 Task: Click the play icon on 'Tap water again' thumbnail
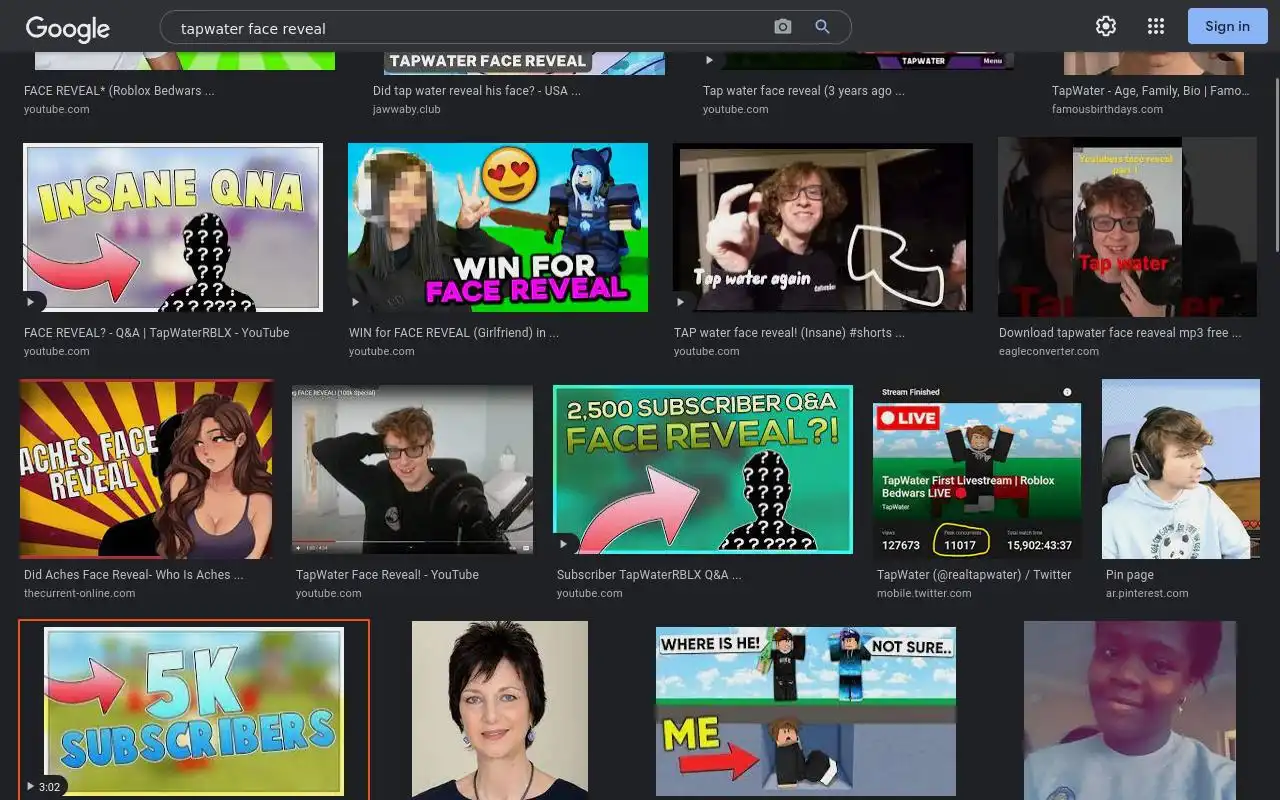coord(682,302)
